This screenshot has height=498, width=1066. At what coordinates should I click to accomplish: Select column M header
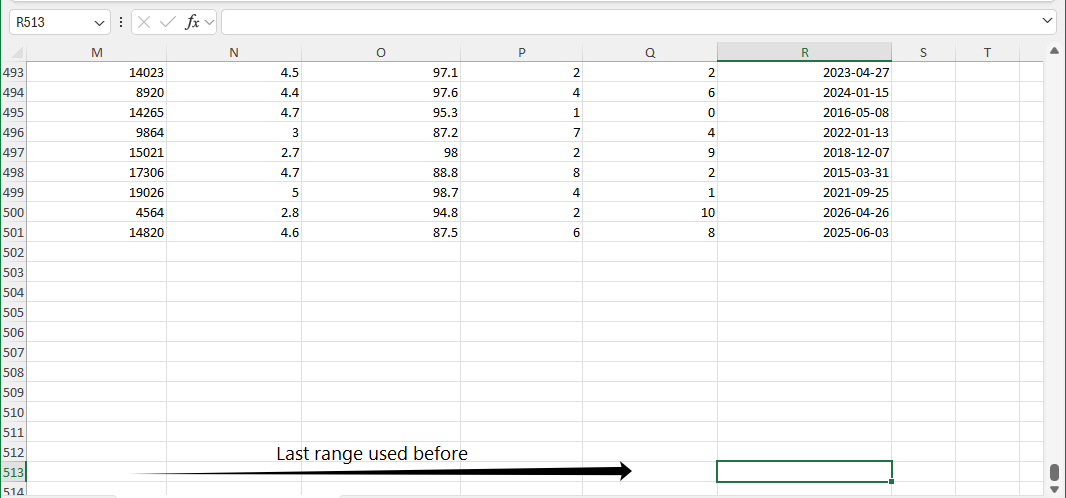97,52
